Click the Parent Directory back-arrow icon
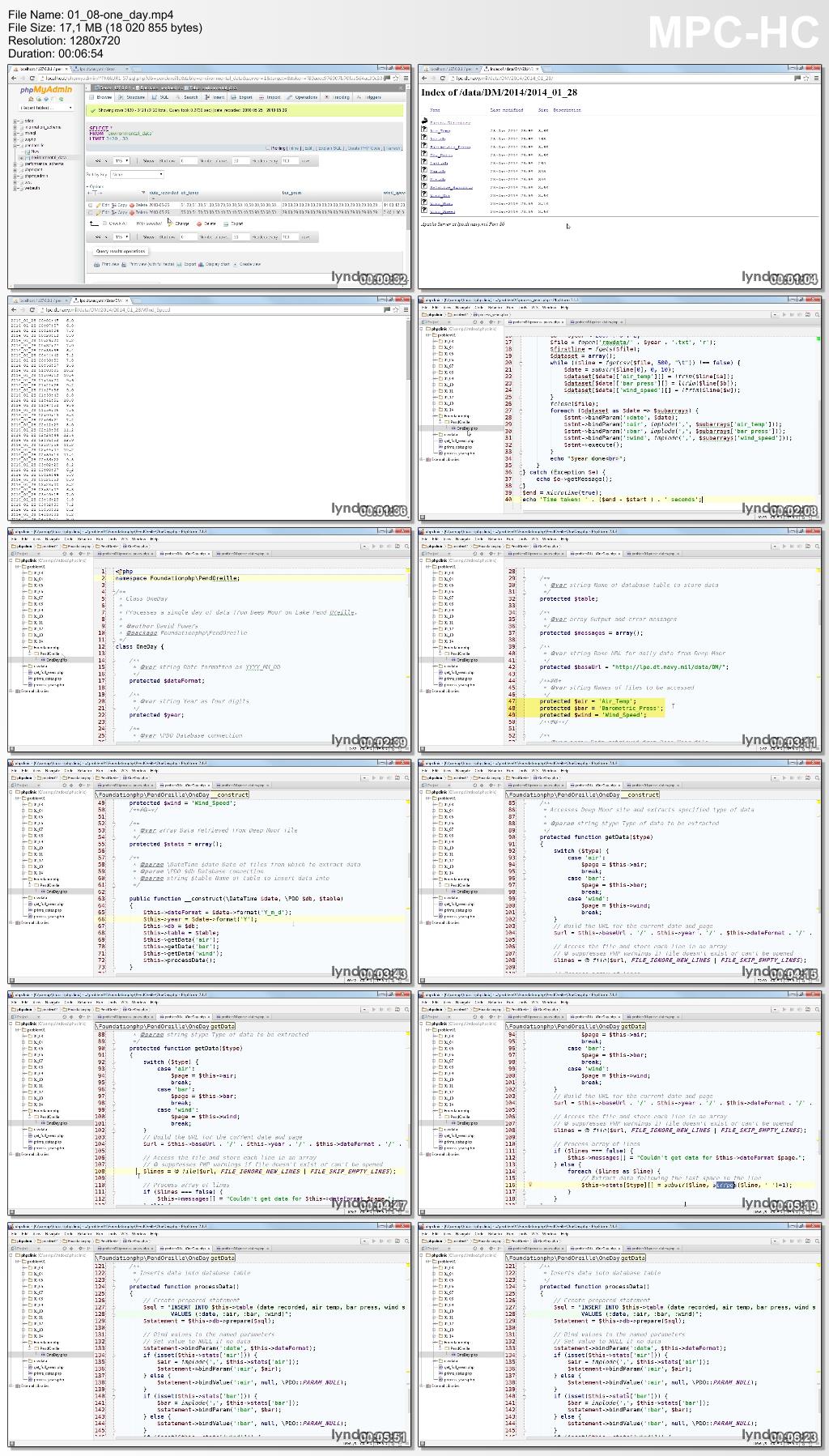The image size is (829, 1456). click(x=424, y=121)
